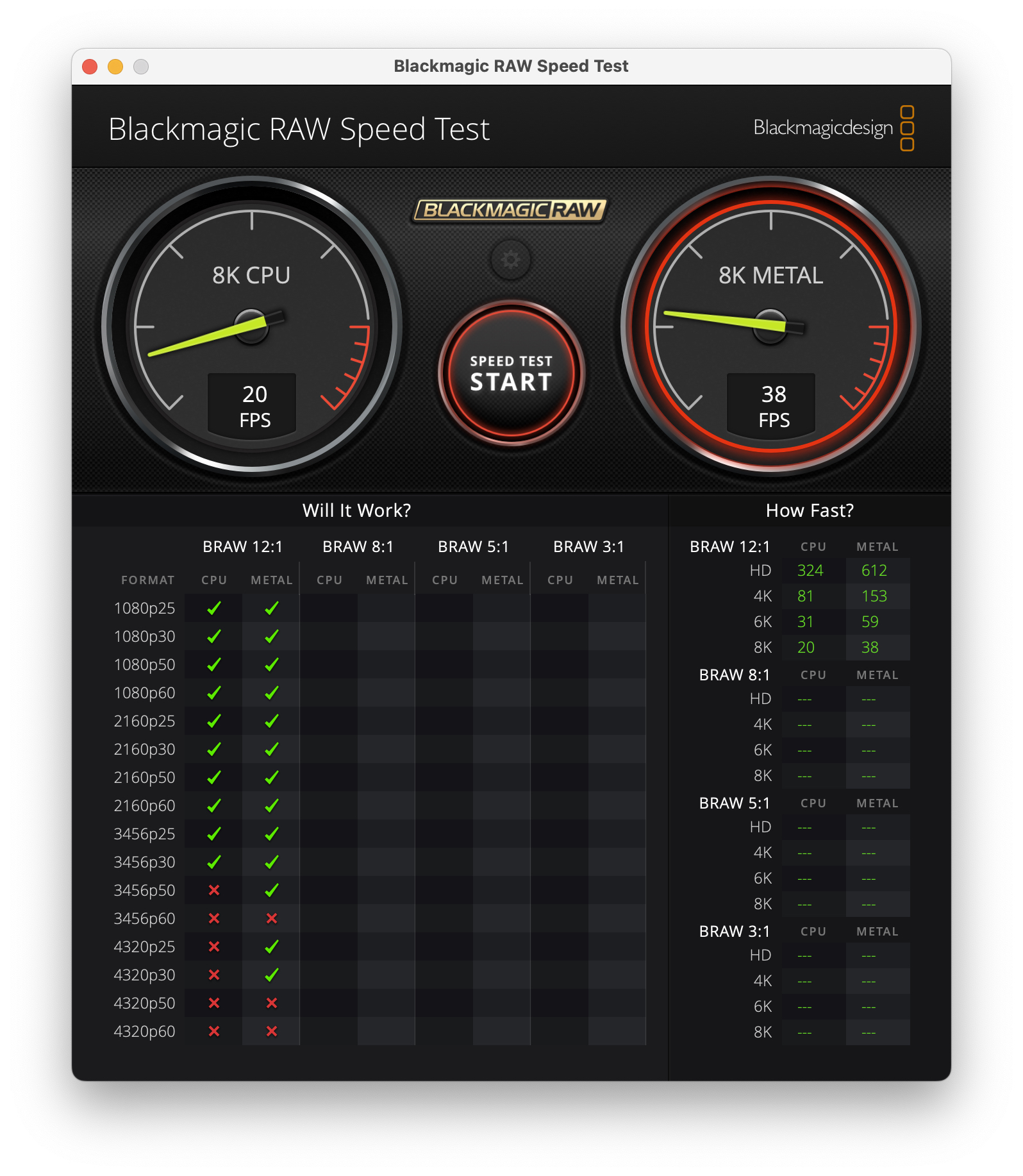Select the 4320p50 CPU red cross
The image size is (1023, 1176).
214,1003
